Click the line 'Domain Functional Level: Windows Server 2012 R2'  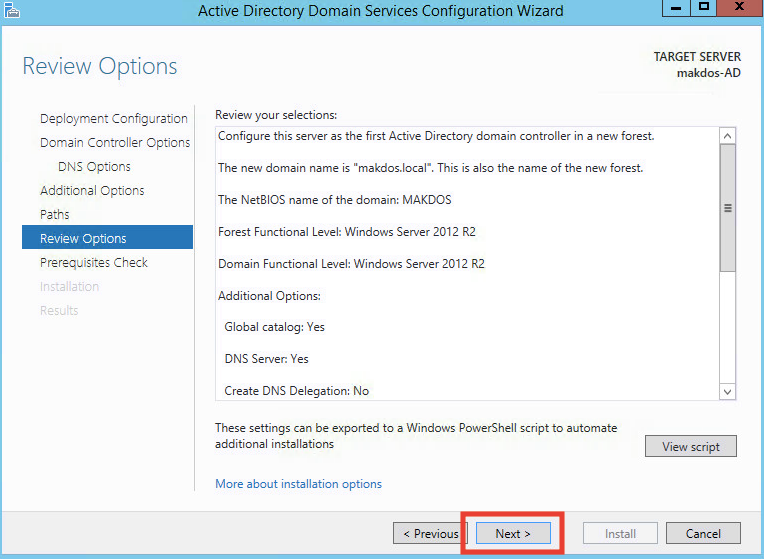351,264
